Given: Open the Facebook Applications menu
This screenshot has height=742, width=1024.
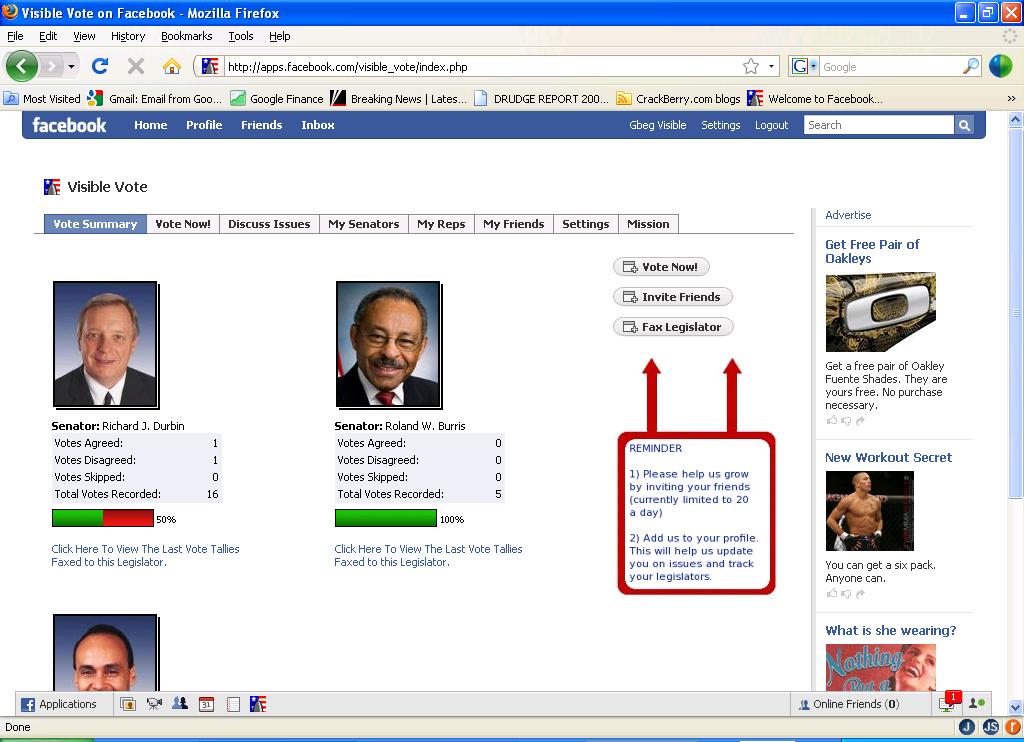Looking at the screenshot, I should (x=59, y=704).
